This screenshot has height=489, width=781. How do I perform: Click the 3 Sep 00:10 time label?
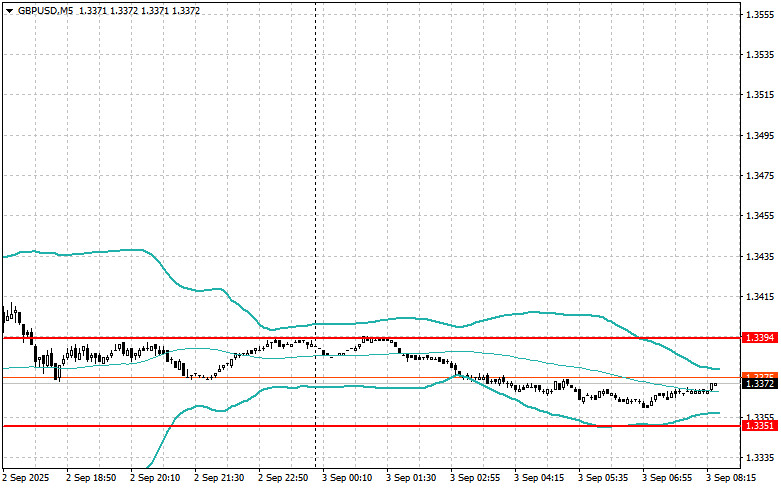(x=347, y=478)
